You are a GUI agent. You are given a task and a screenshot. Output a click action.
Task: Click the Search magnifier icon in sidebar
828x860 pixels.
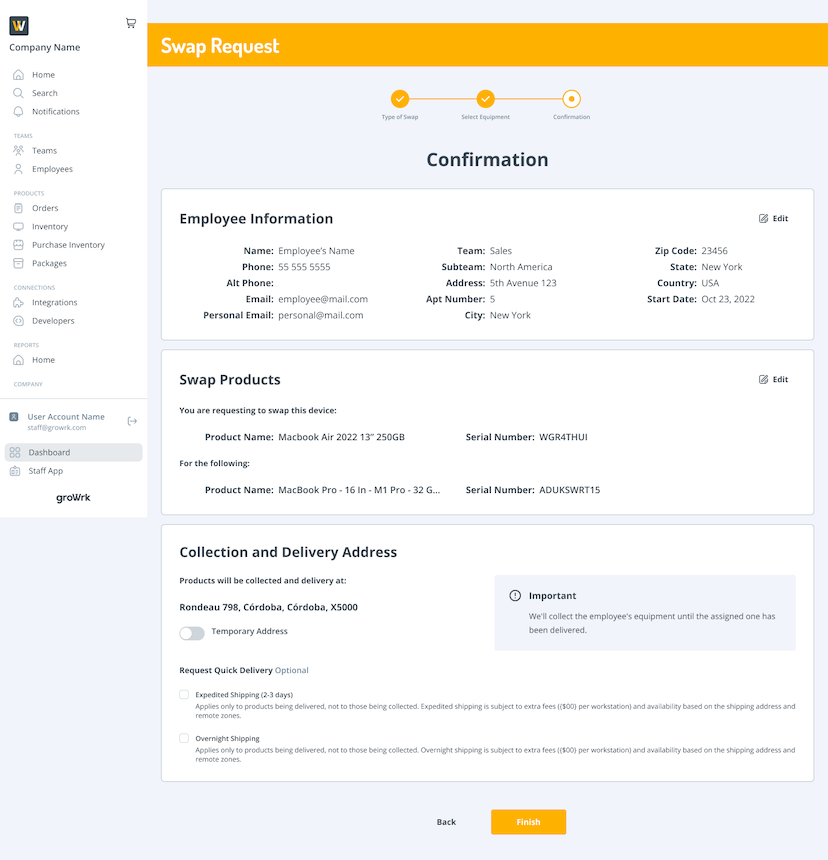[18, 93]
